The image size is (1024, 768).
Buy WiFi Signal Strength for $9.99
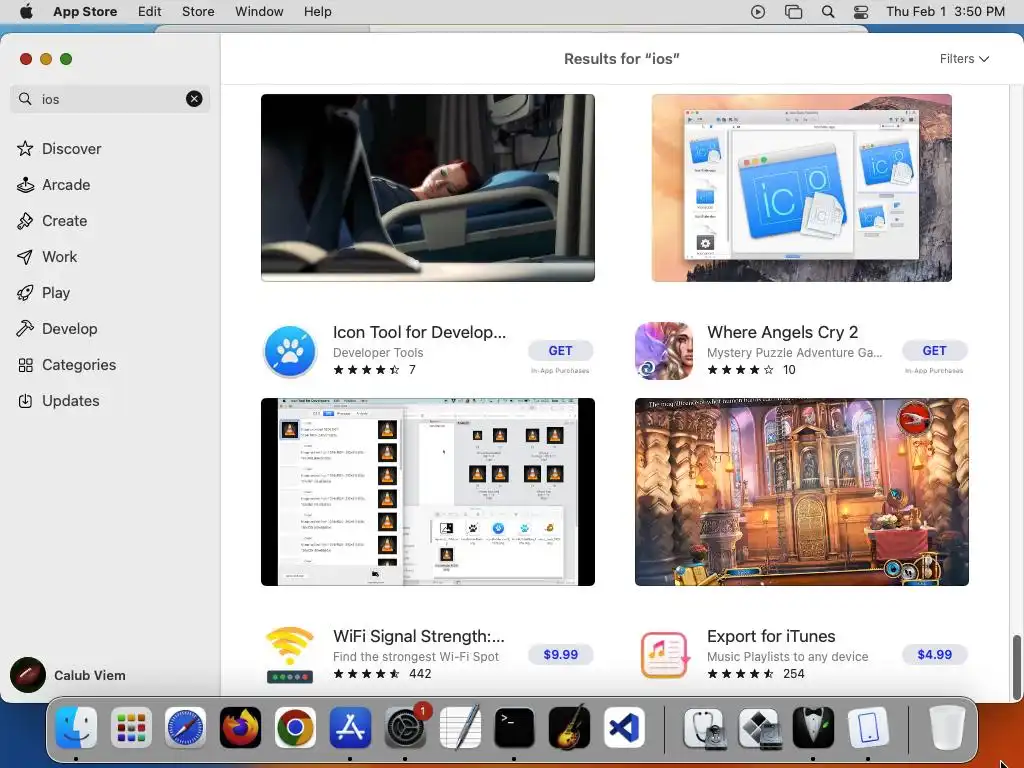[560, 654]
